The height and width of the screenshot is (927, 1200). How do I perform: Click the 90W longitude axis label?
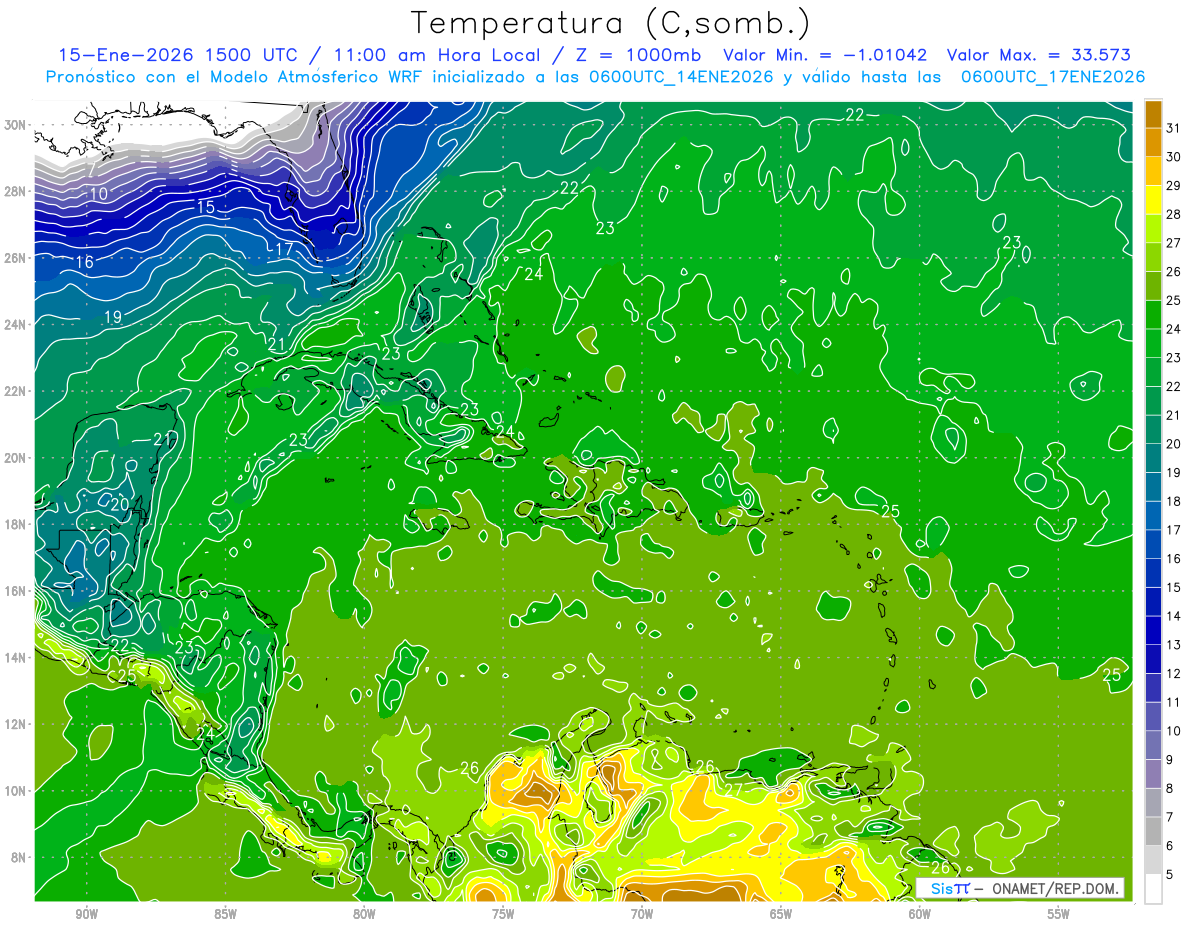coord(87,913)
